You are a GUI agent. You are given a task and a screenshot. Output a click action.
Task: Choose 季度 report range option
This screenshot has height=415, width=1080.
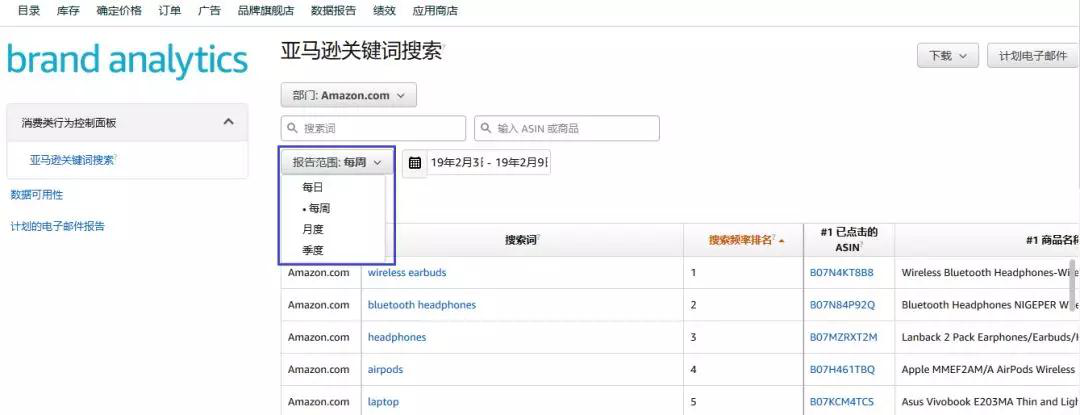tap(313, 250)
